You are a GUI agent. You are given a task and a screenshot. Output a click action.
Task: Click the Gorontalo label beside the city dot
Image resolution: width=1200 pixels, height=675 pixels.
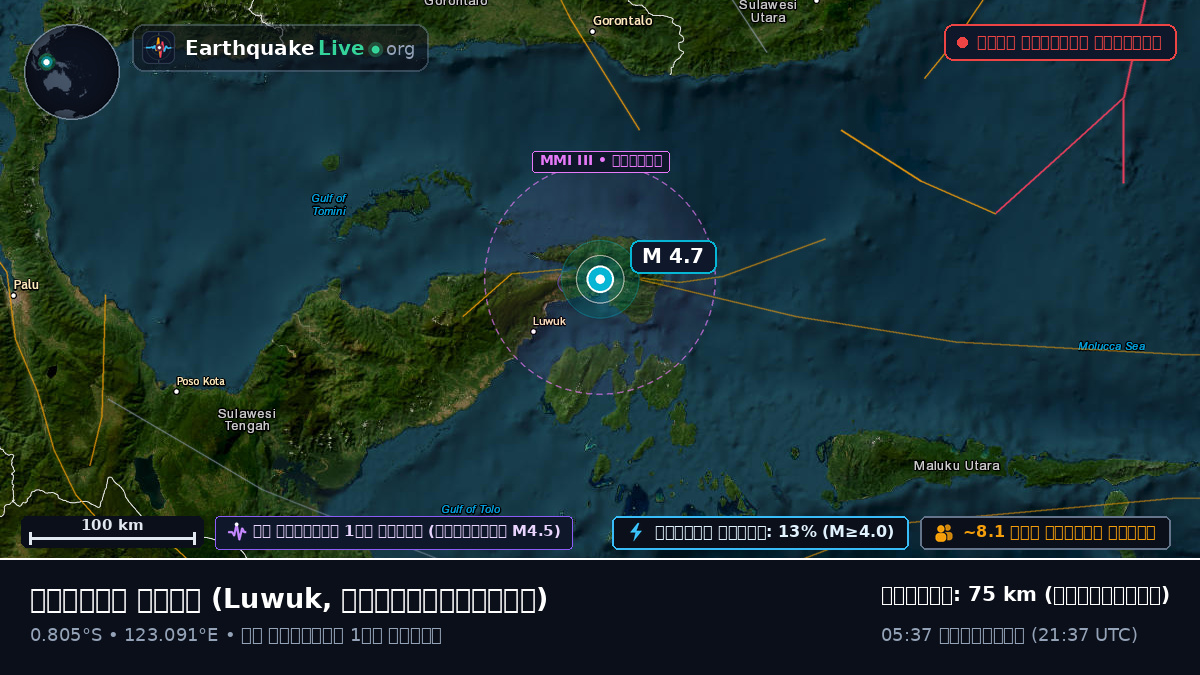click(622, 20)
